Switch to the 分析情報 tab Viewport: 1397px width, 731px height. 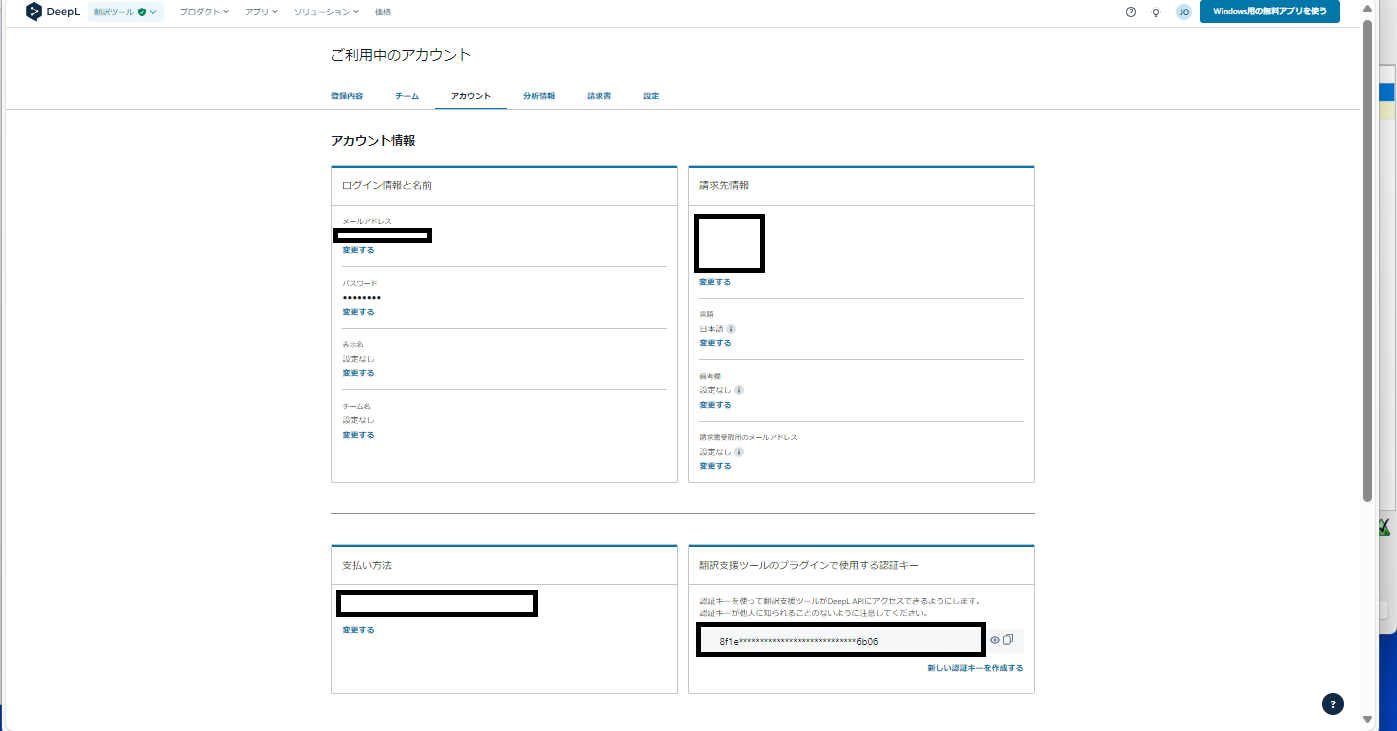539,96
